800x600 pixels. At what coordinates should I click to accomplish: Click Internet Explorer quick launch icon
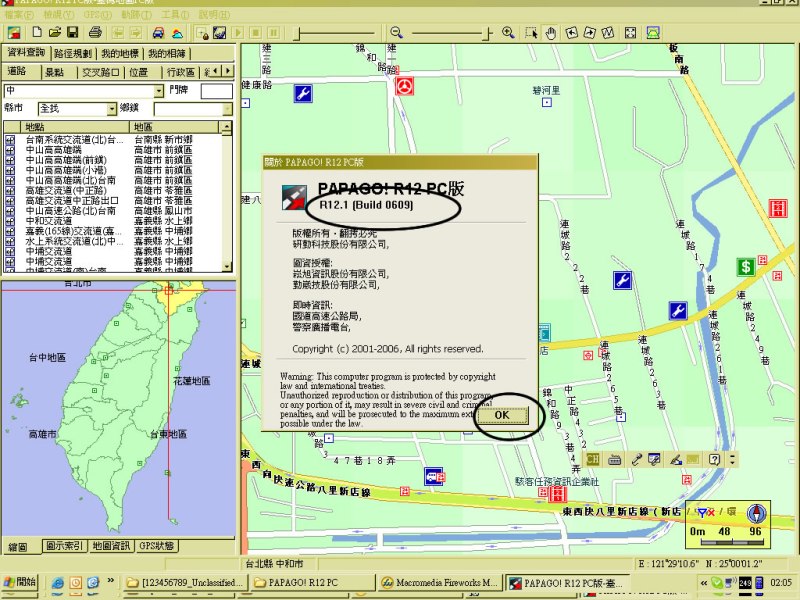(x=58, y=582)
